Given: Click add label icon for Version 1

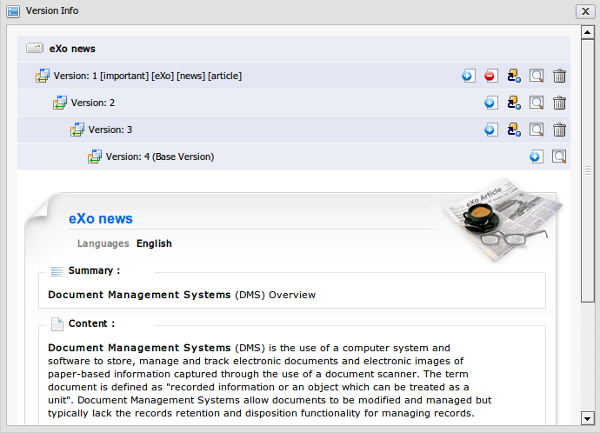Looking at the screenshot, I should tap(468, 75).
